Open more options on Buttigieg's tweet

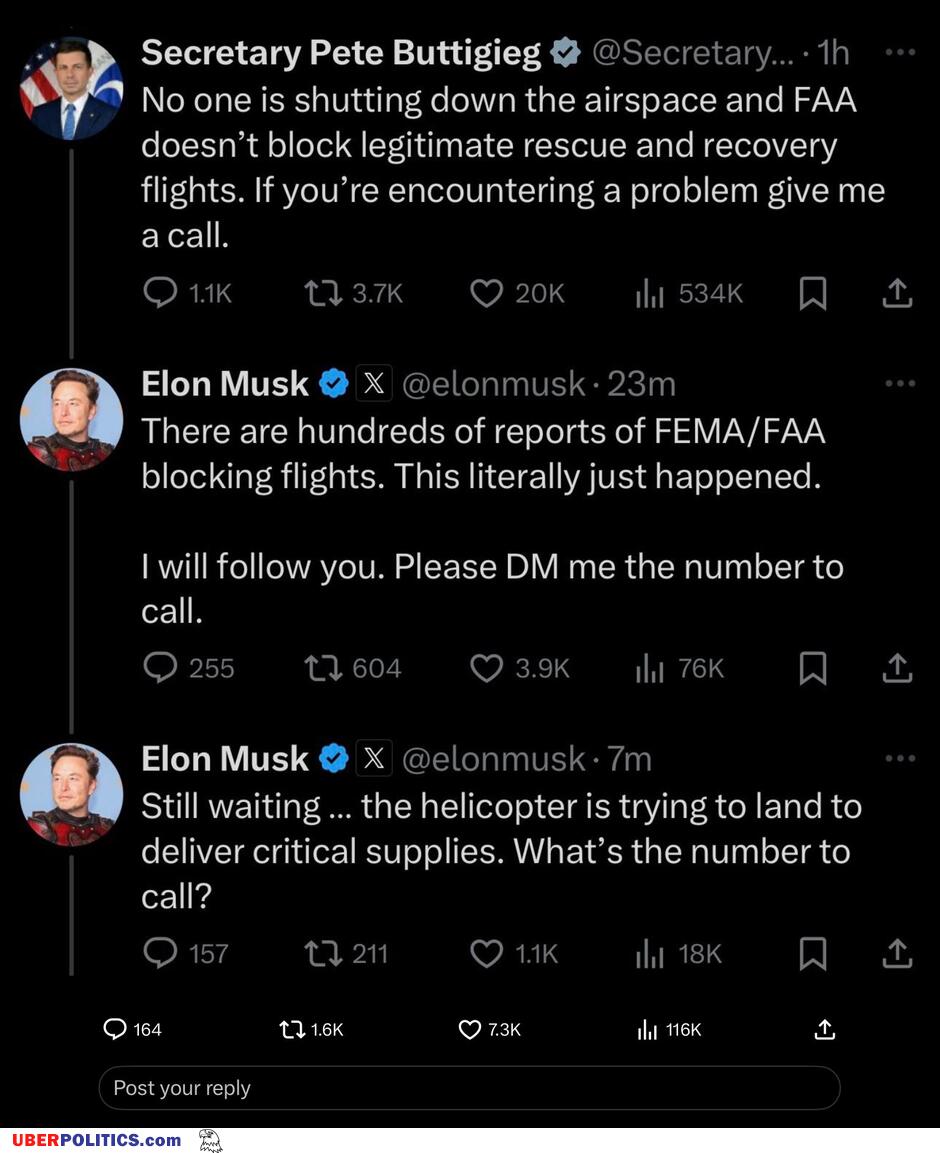900,52
